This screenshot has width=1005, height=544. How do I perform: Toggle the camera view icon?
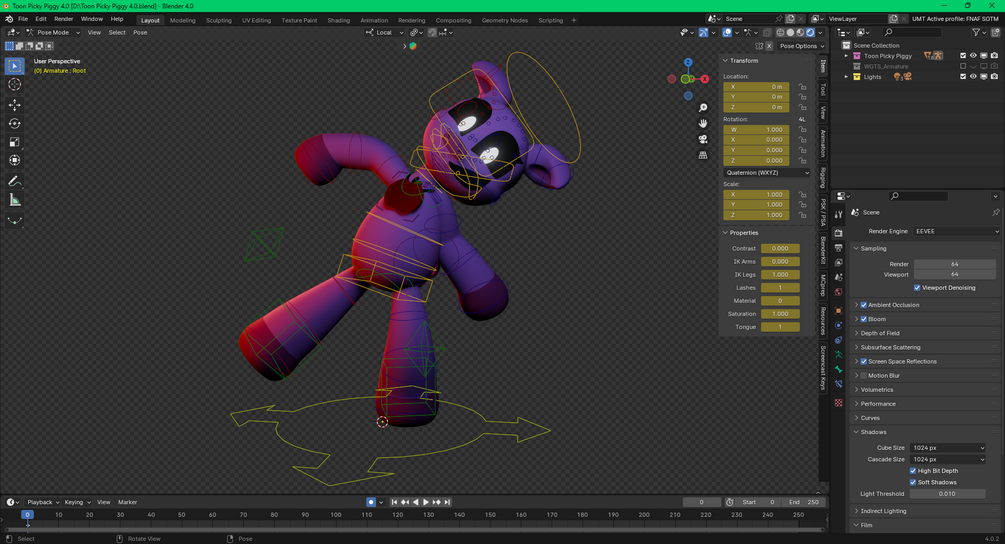(x=703, y=139)
